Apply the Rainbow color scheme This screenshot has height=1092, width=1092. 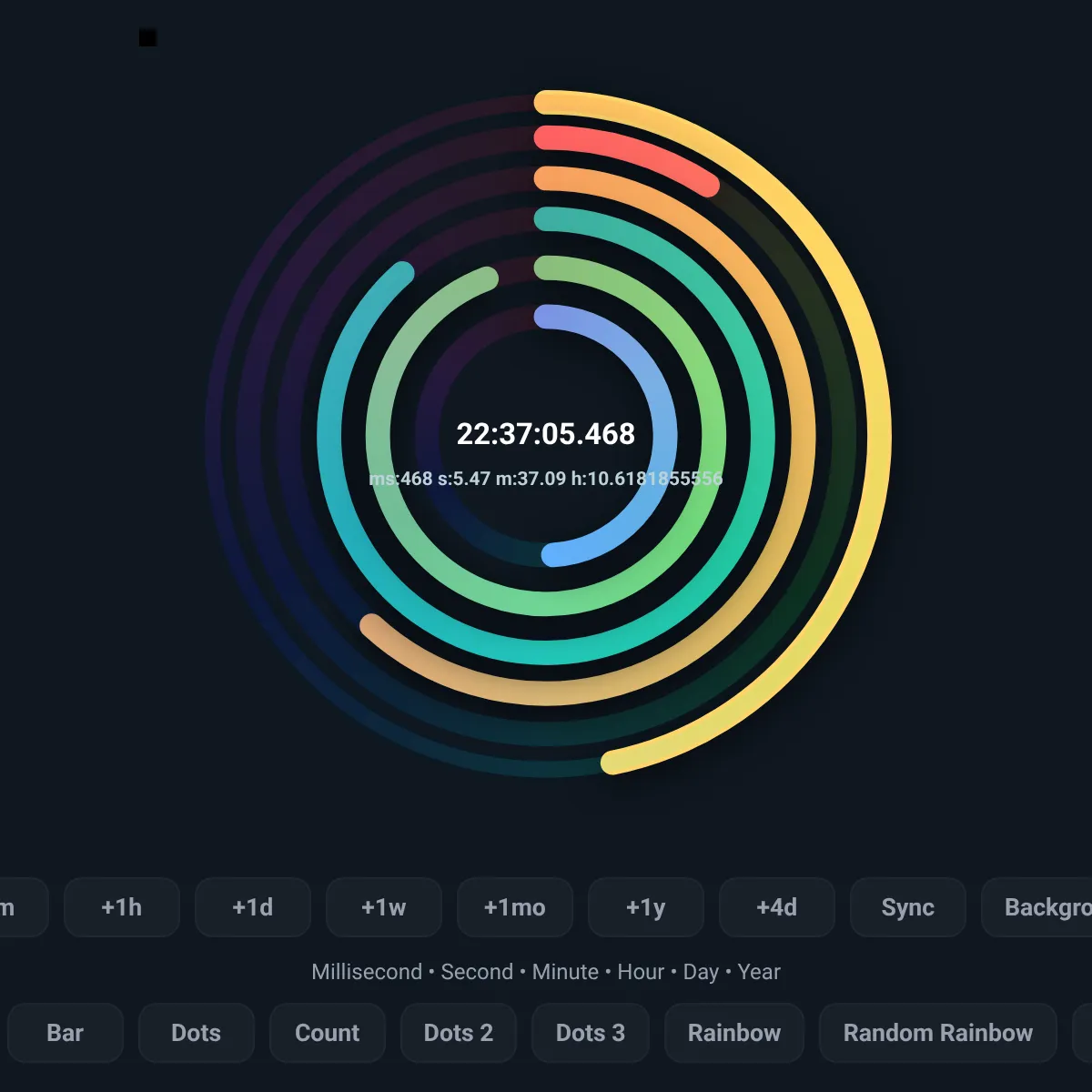pyautogui.click(x=734, y=1033)
